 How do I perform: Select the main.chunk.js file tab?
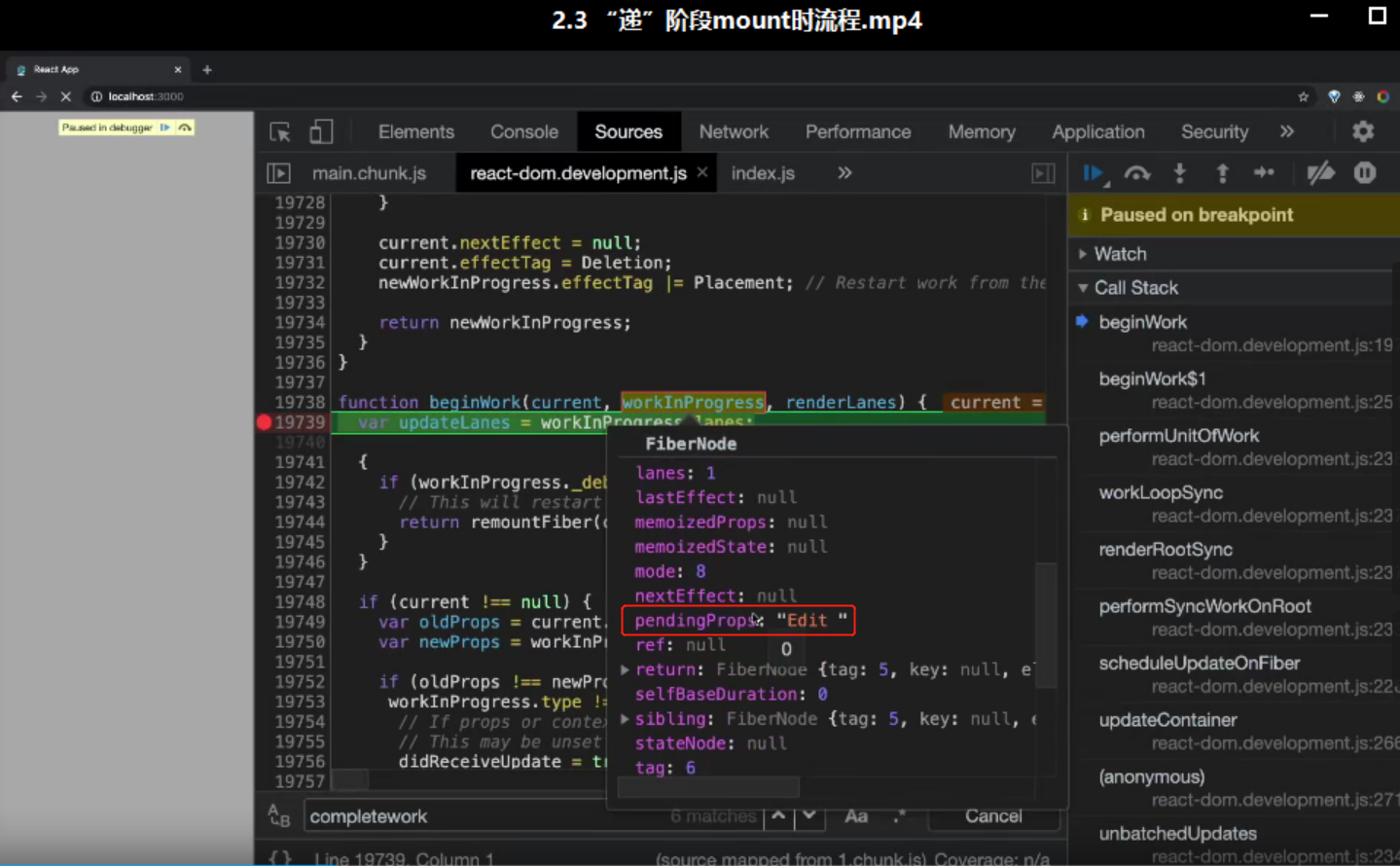point(370,173)
